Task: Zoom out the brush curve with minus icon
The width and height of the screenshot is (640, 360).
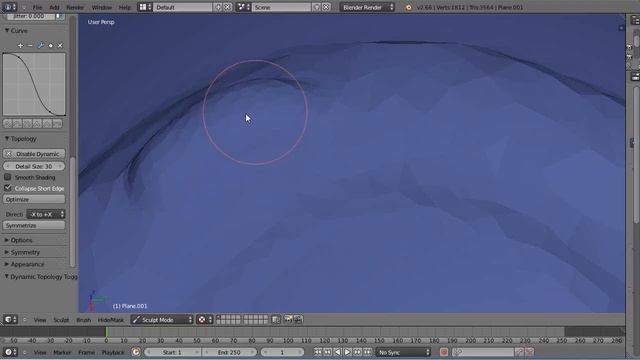Action: [x=30, y=45]
